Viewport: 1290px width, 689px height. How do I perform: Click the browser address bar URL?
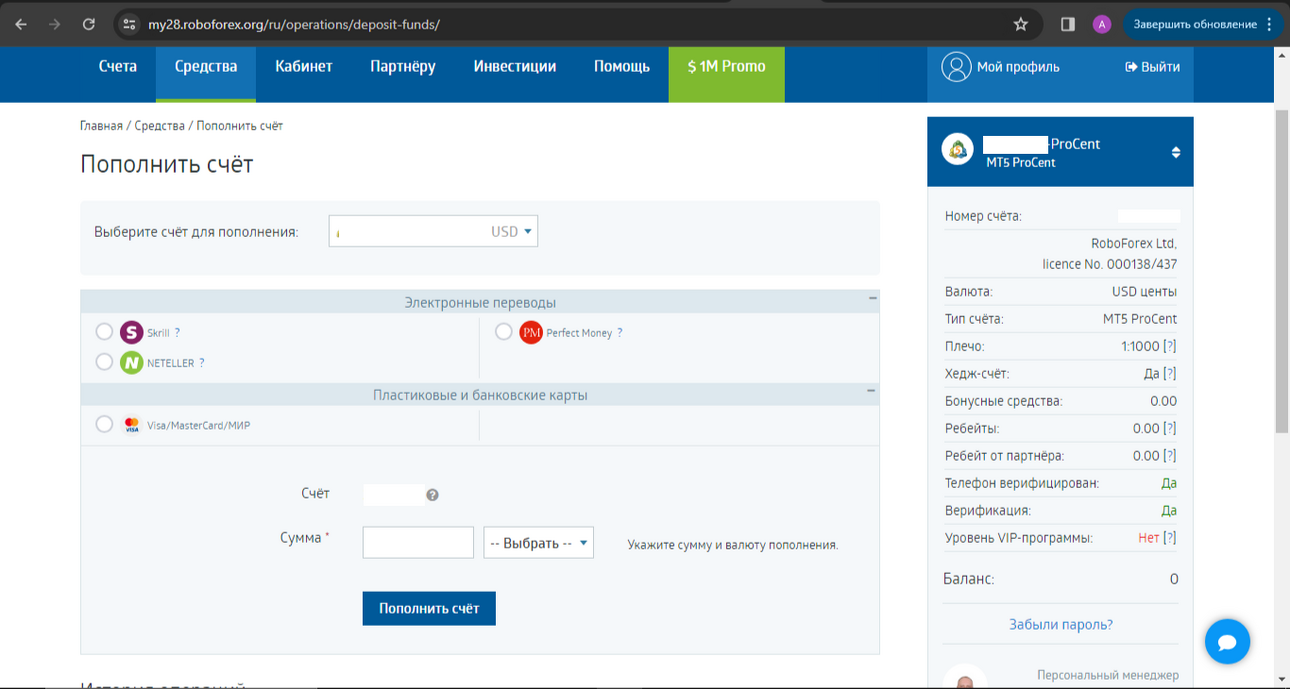click(294, 24)
